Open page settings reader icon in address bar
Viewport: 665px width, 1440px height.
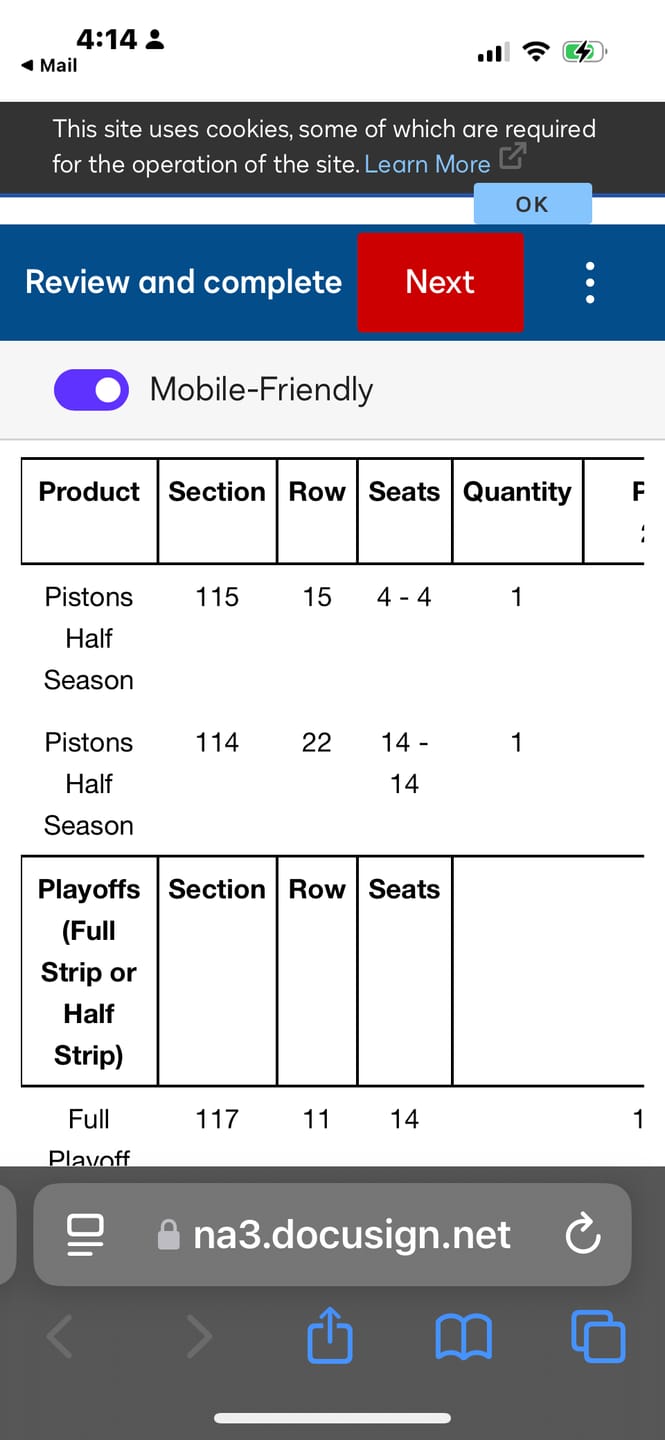pyautogui.click(x=85, y=1235)
